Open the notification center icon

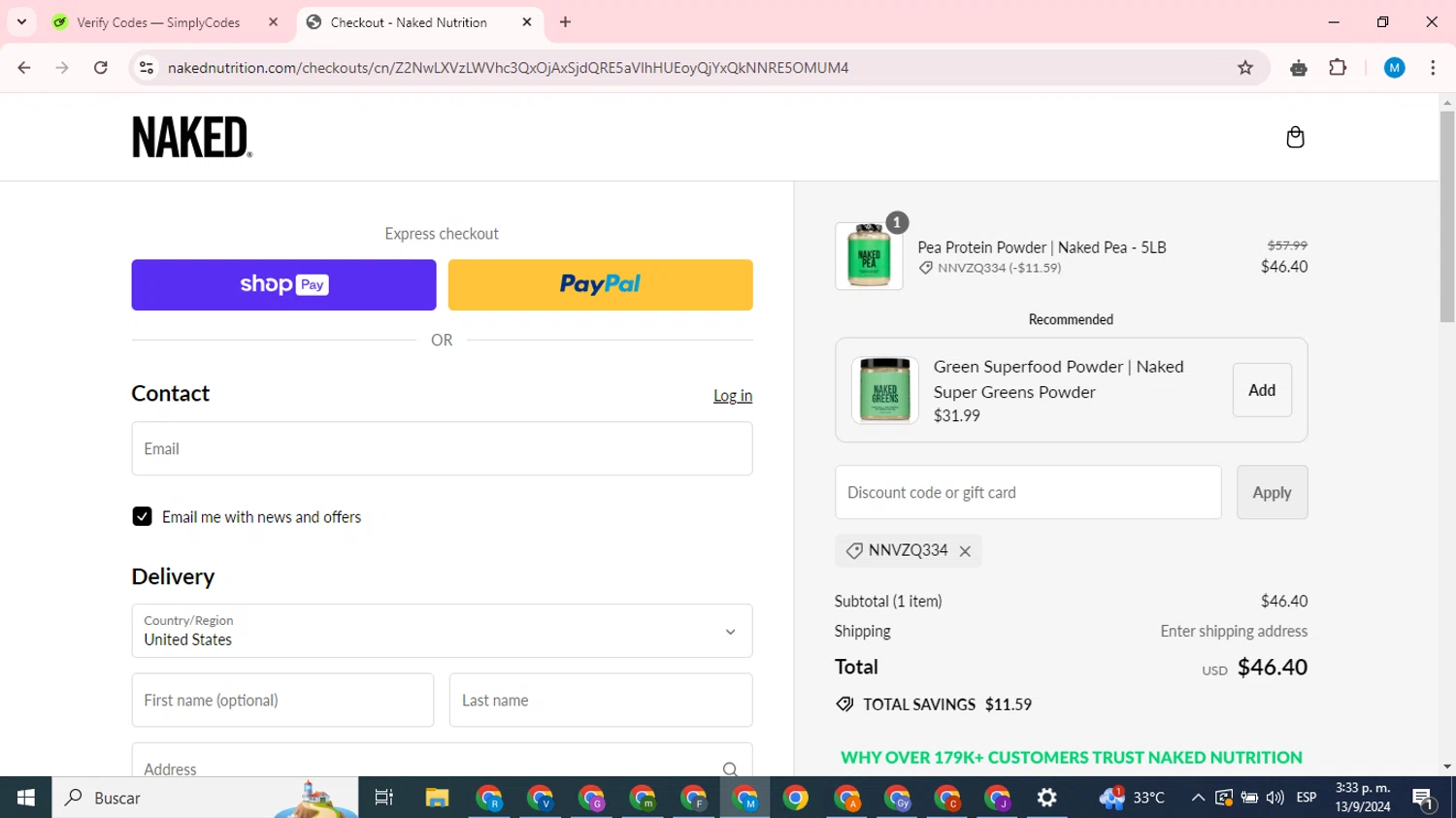(x=1424, y=800)
